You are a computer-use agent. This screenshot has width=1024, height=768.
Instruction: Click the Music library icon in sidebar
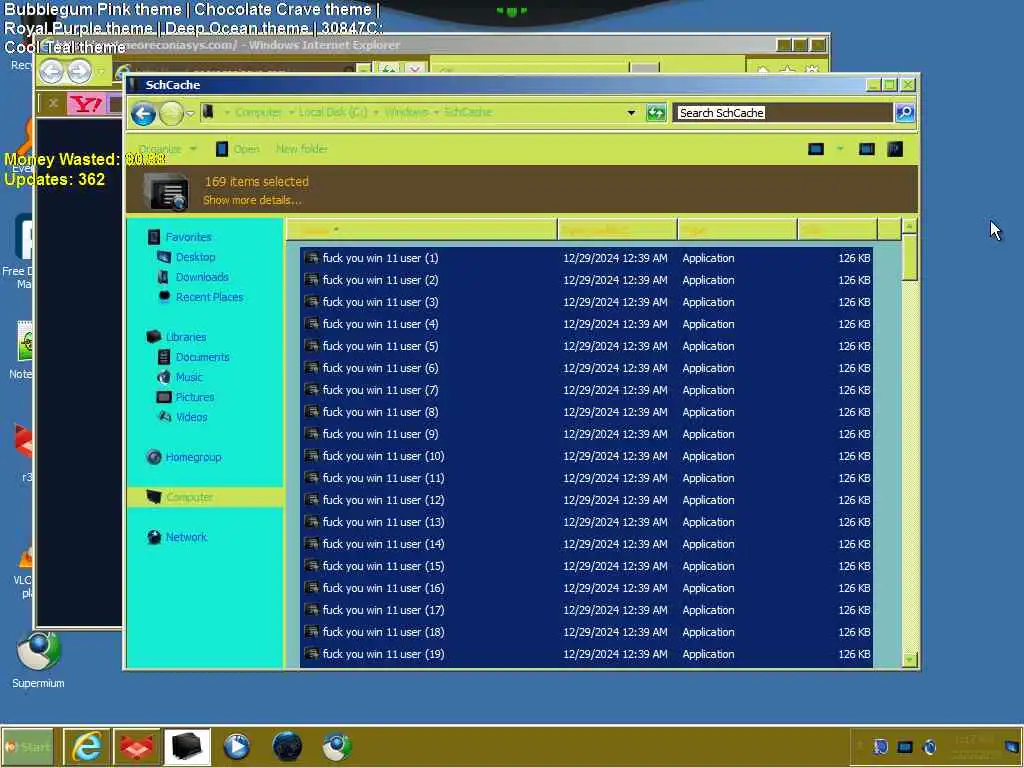pyautogui.click(x=164, y=377)
